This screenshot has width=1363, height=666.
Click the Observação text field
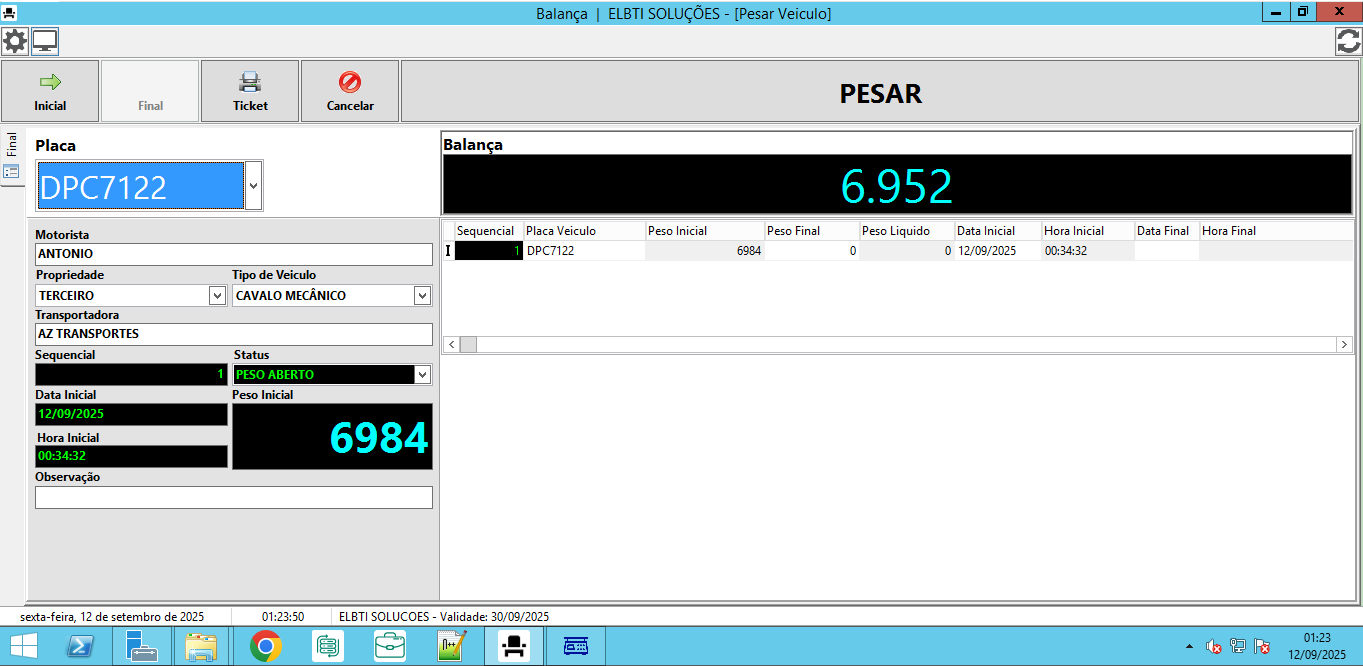coord(233,497)
